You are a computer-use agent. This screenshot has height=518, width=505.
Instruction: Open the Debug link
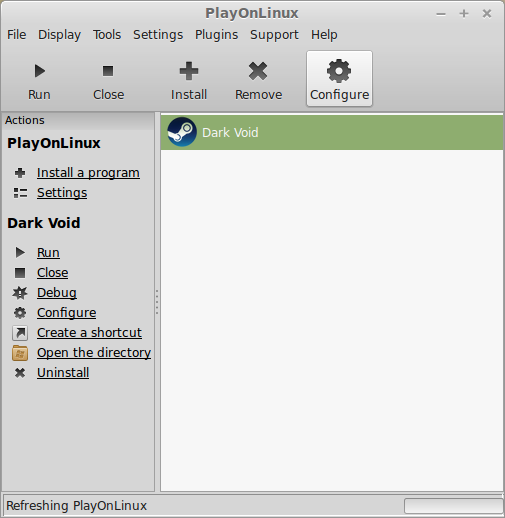(x=57, y=293)
